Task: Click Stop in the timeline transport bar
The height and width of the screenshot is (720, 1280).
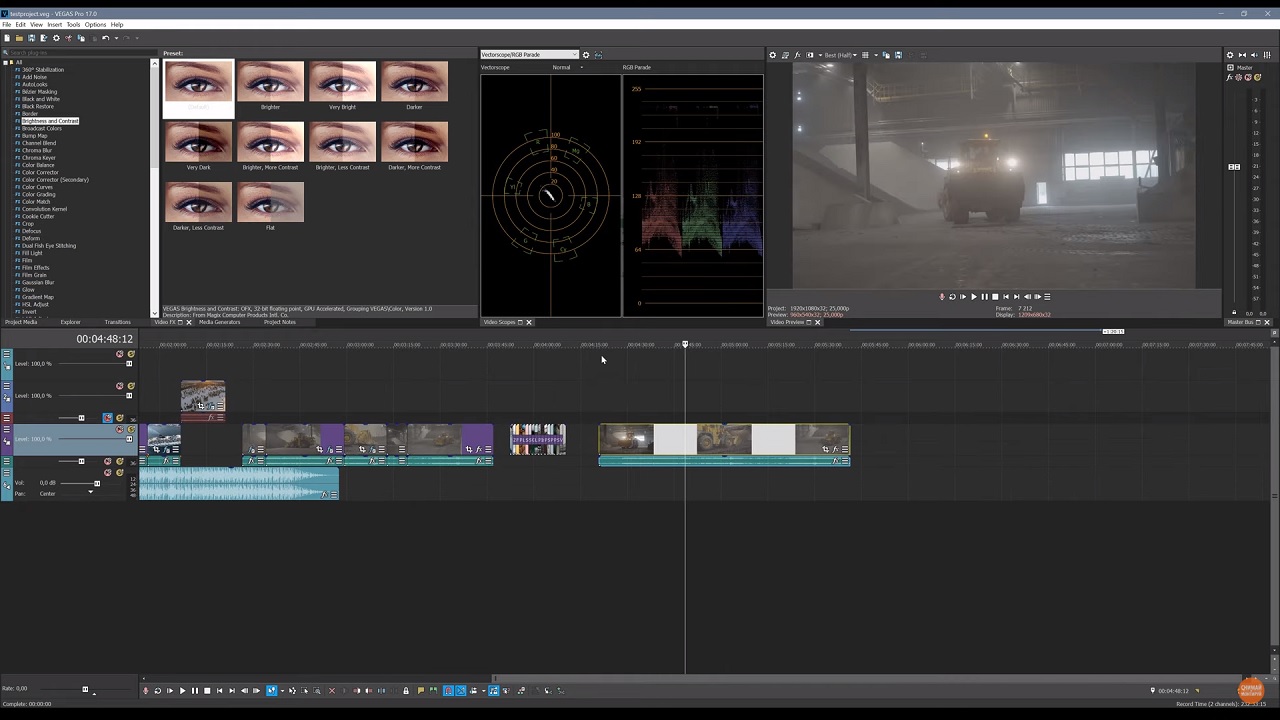Action: [207, 691]
